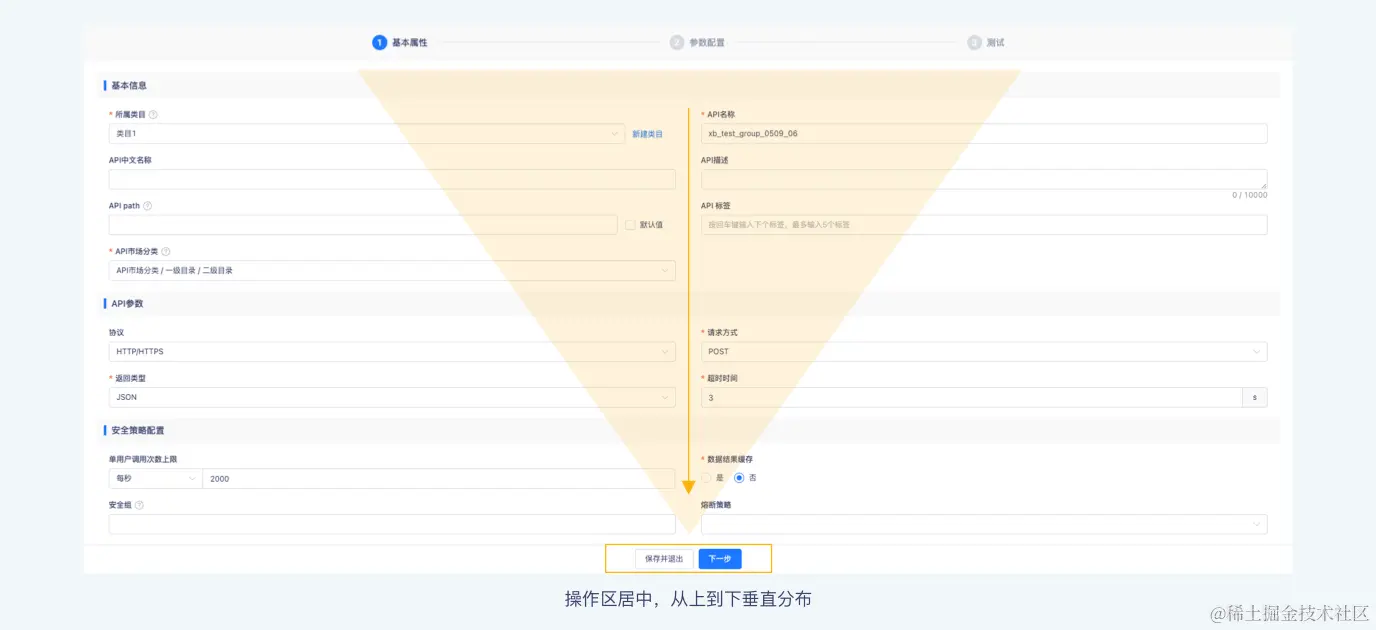Click the help icon next to 安全组
Screen dimensions: 1376x630
point(141,504)
